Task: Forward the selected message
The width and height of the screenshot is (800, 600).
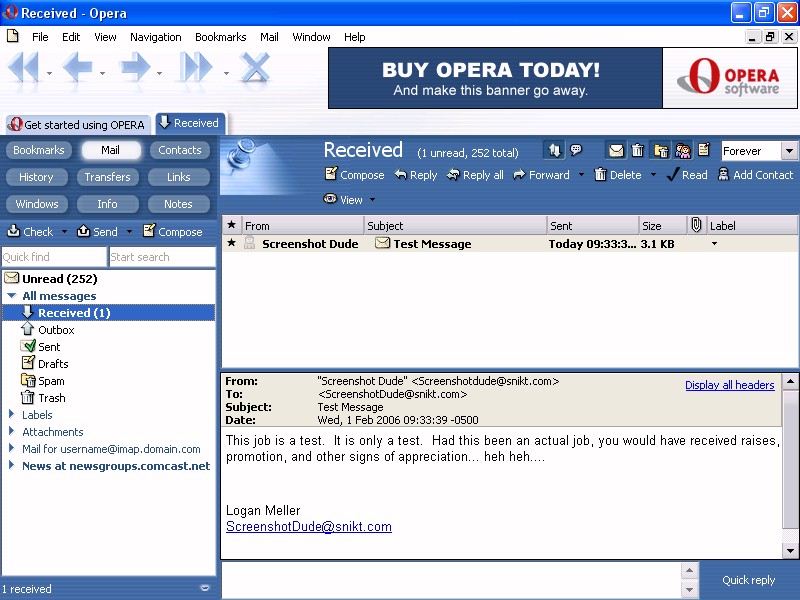Action: 541,175
